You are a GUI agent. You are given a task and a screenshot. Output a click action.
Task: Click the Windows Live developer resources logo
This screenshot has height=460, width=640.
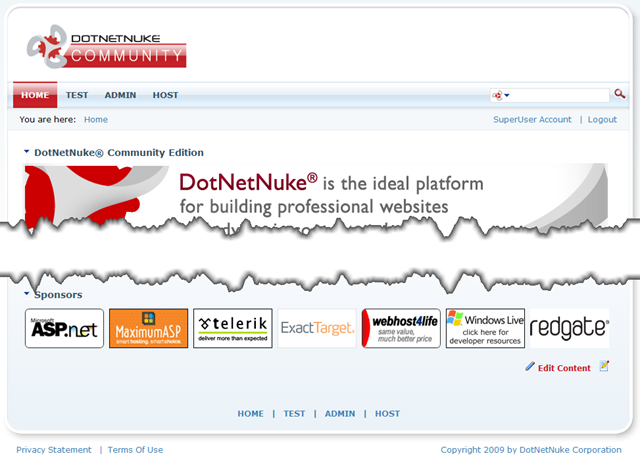pyautogui.click(x=485, y=328)
